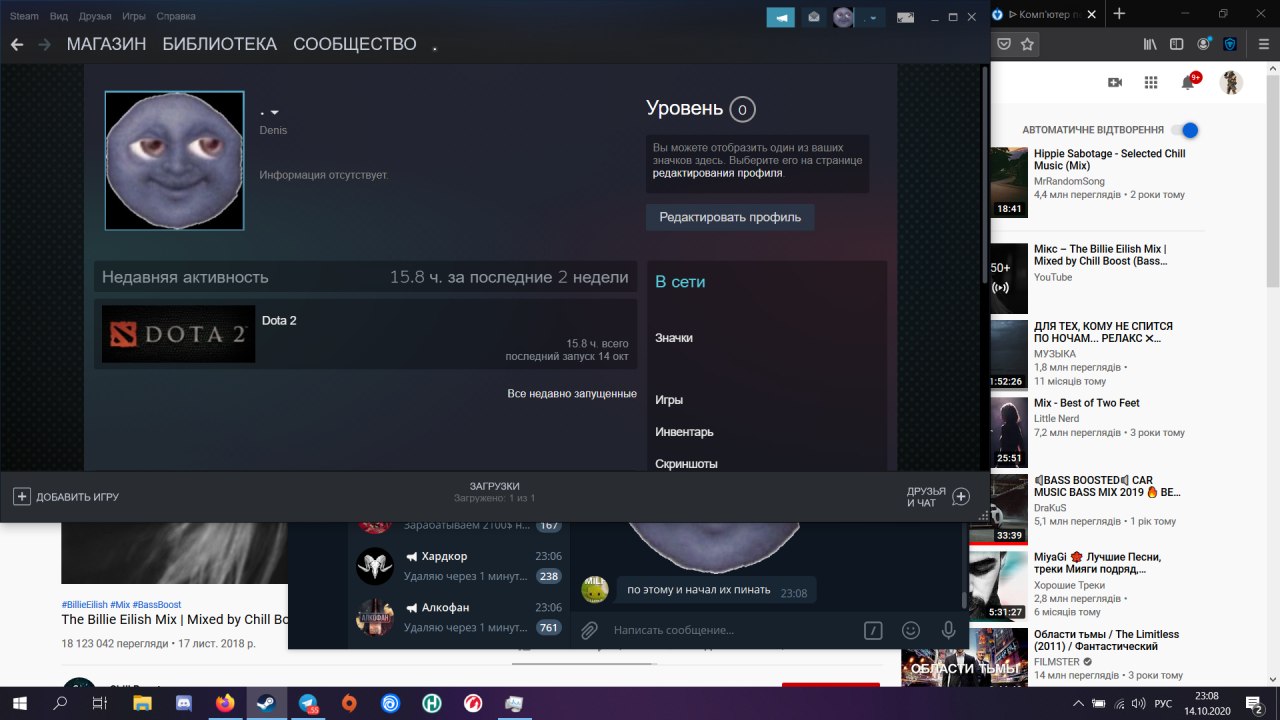Click the small avatar in the Steam title bar

pos(843,17)
